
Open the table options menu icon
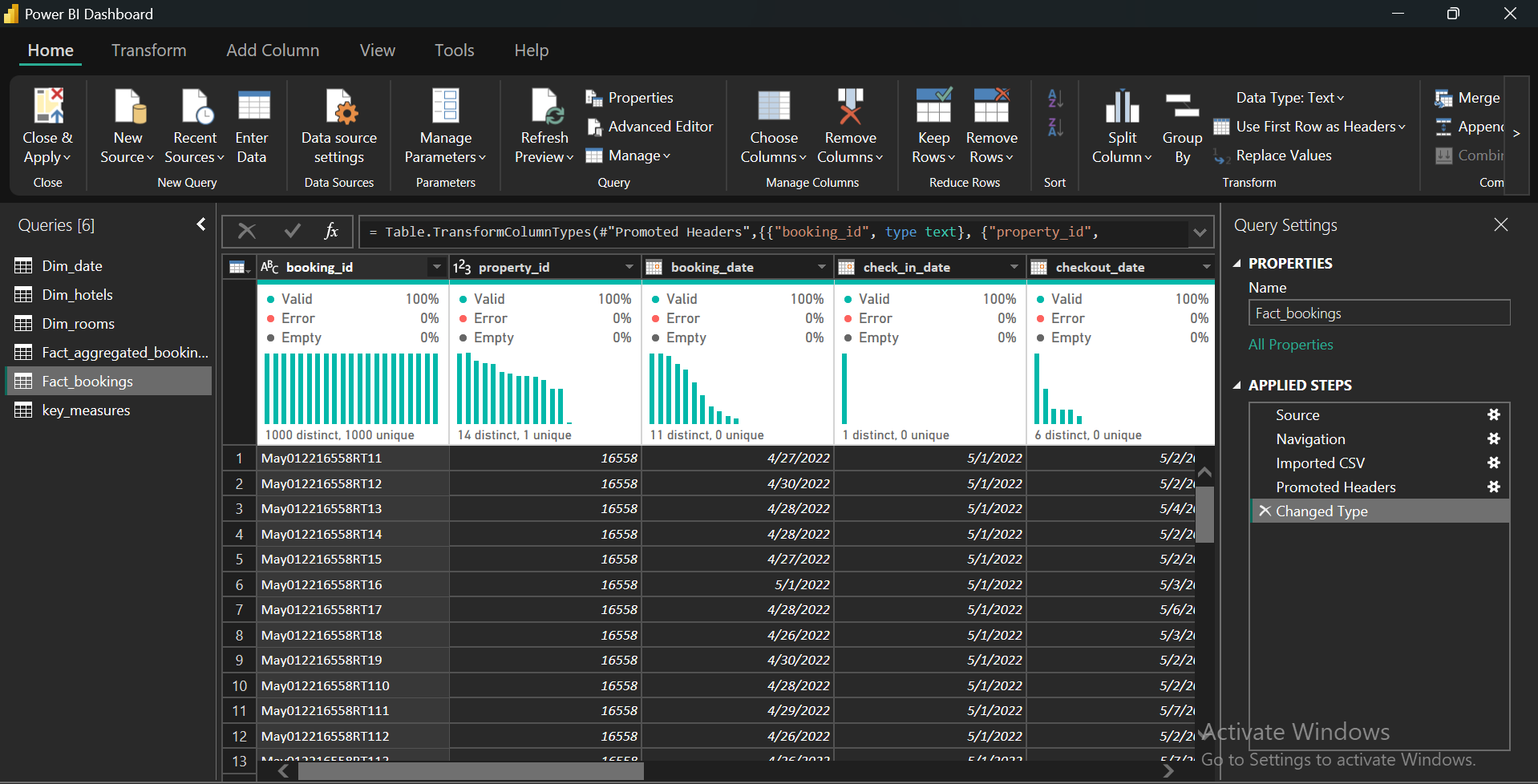239,267
